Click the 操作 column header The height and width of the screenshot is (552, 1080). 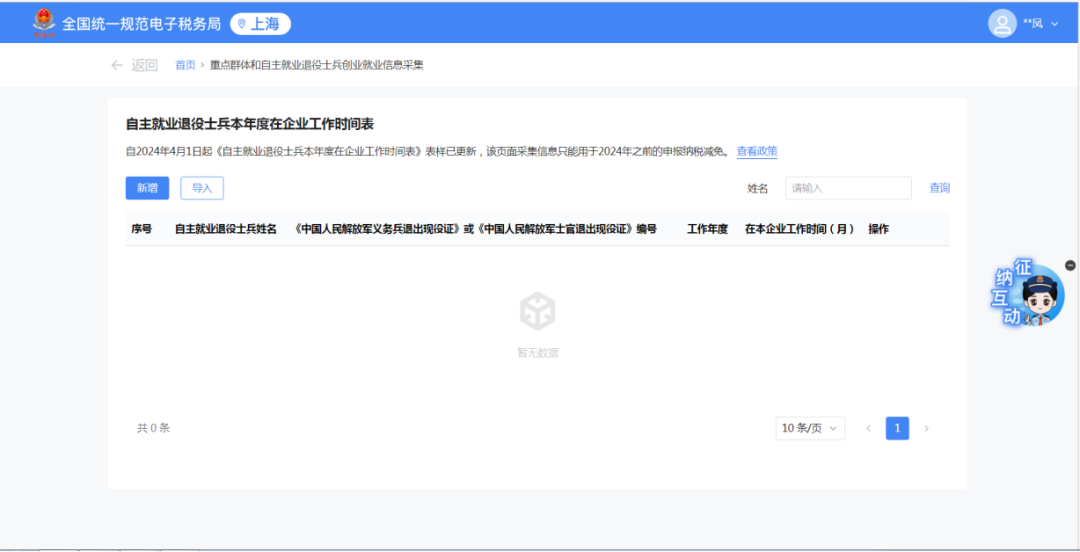(x=878, y=229)
